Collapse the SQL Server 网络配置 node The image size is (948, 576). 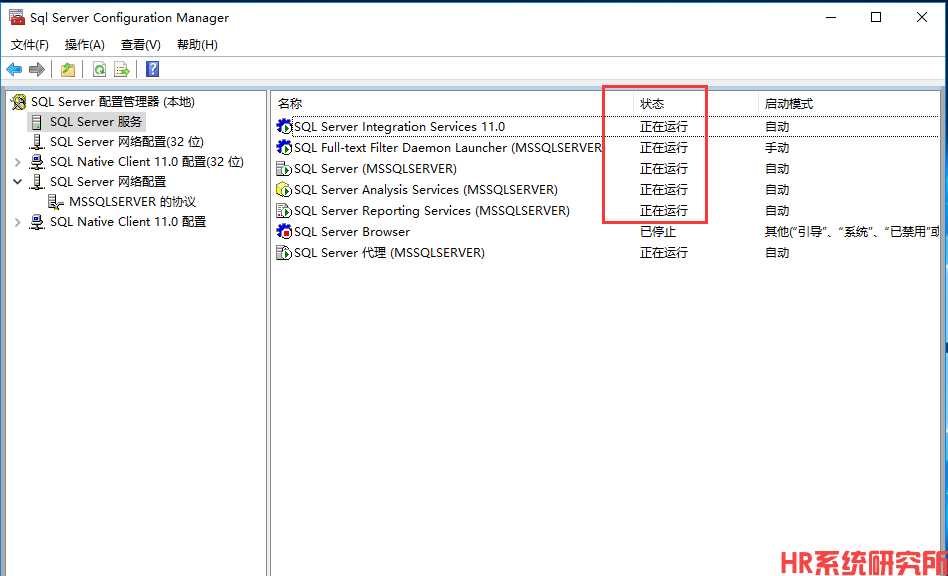tap(18, 182)
